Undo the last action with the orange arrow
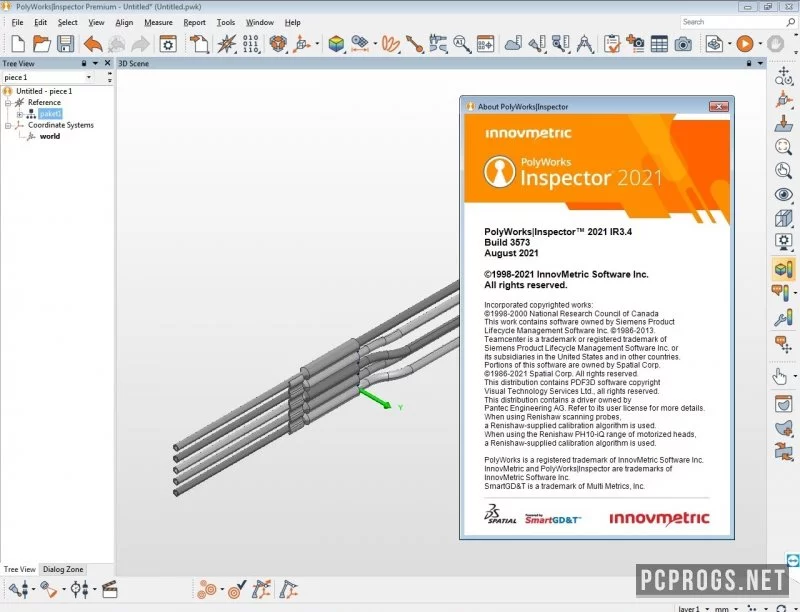800x612 pixels. coord(93,44)
